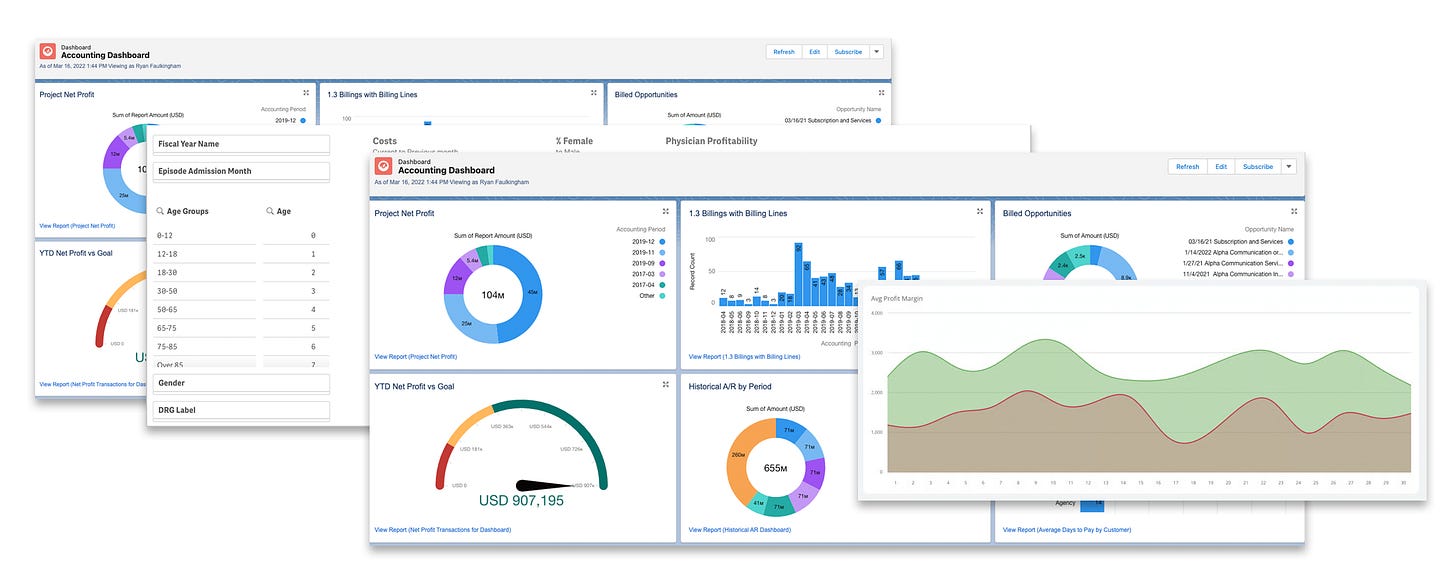Expand the YTD Net Profit vs Goal widget
The image size is (1456, 580).
tap(665, 384)
